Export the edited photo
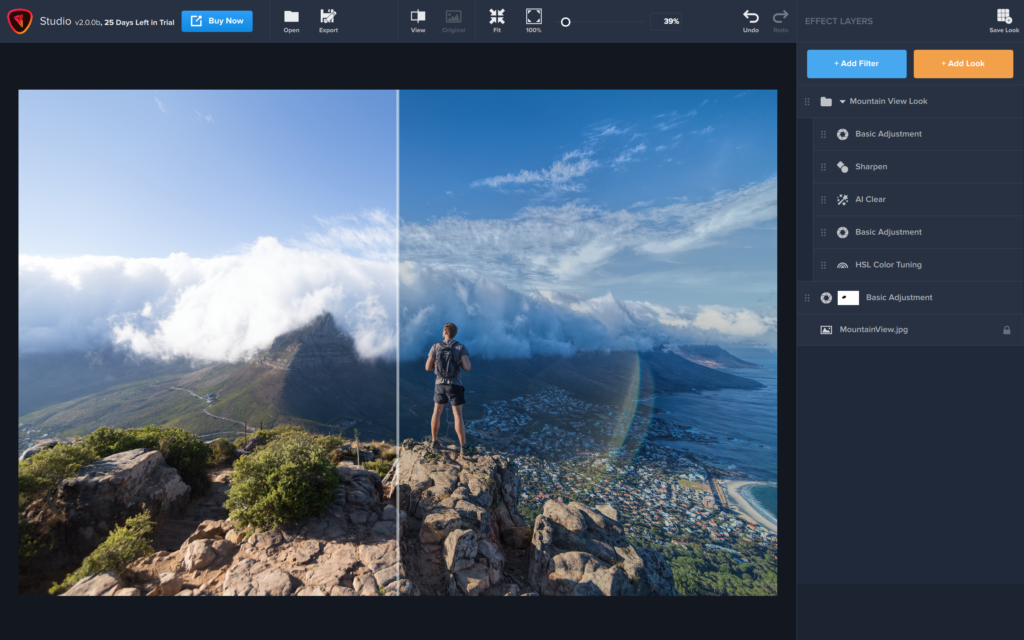Viewport: 1024px width, 640px height. (330, 20)
